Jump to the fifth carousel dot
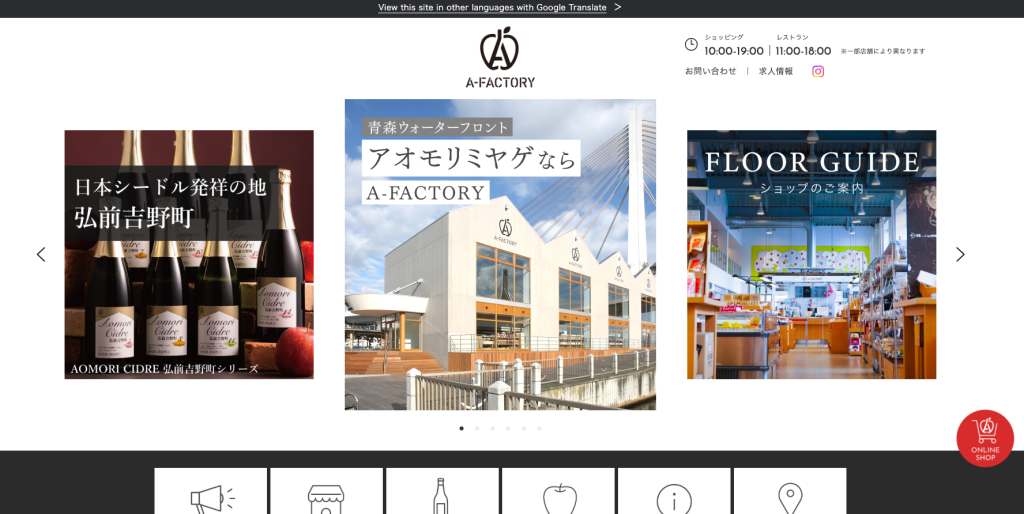This screenshot has height=514, width=1024. [x=524, y=428]
